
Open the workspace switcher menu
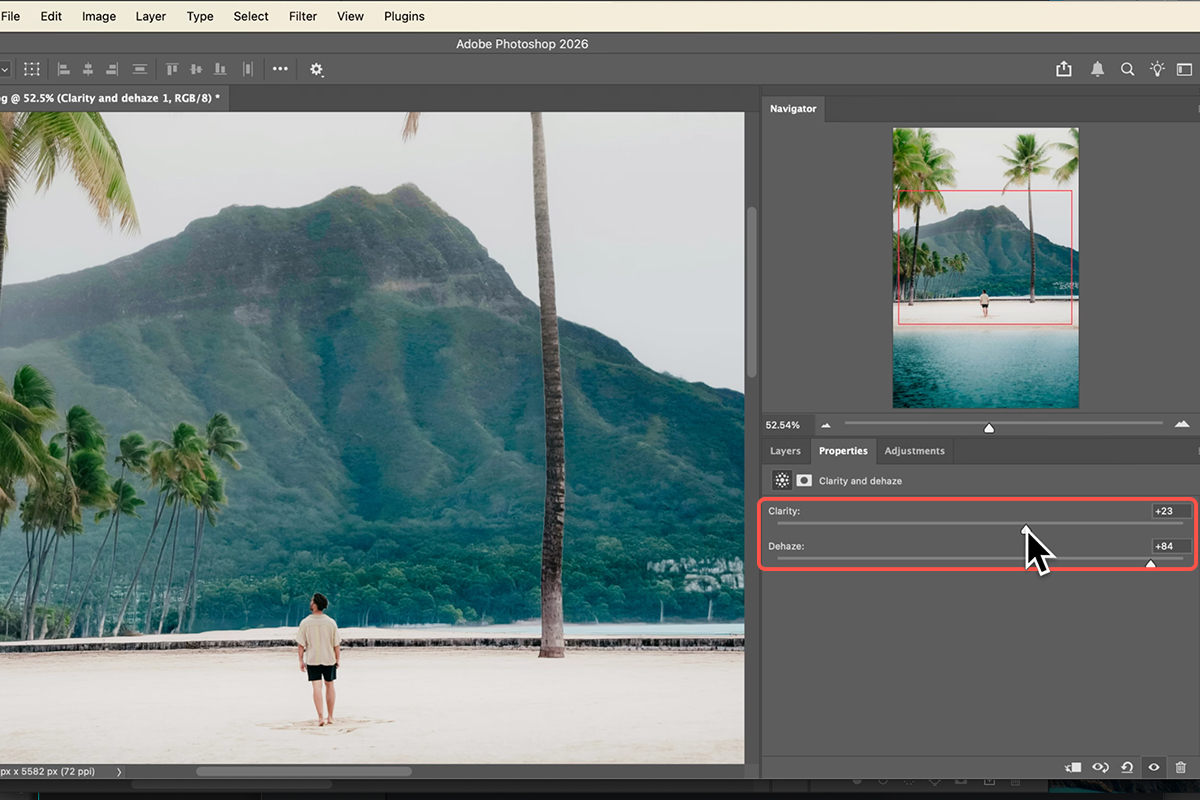pyautogui.click(x=1184, y=69)
